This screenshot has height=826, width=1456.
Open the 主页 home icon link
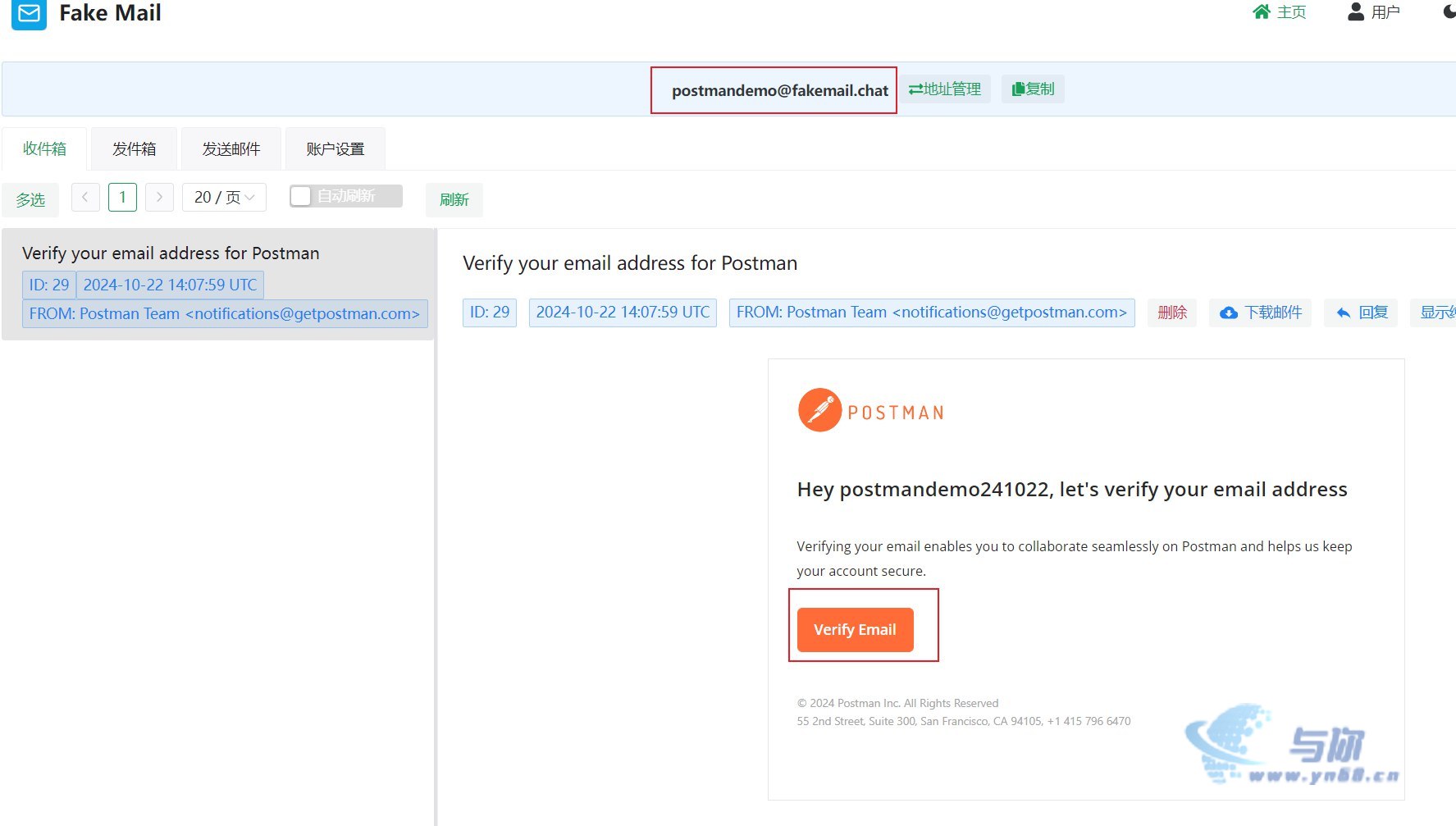pyautogui.click(x=1262, y=11)
